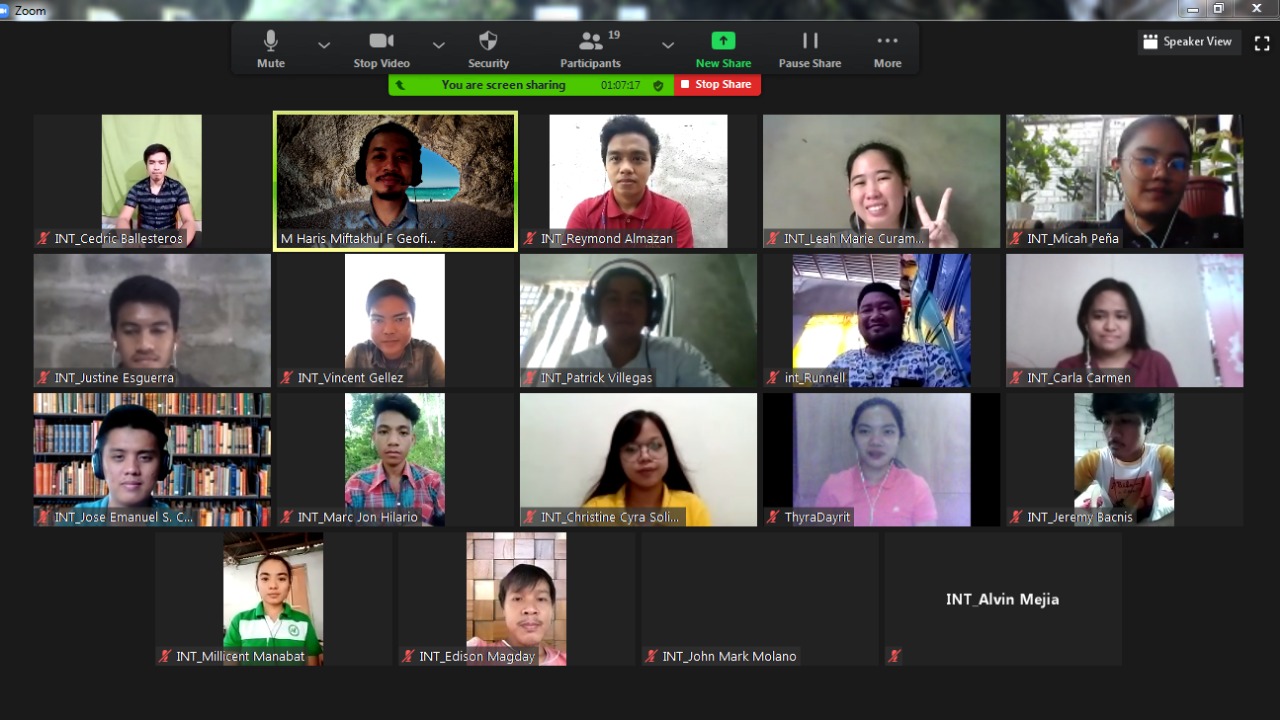Viewport: 1280px width, 720px height.
Task: Open the More options menu
Action: (887, 48)
